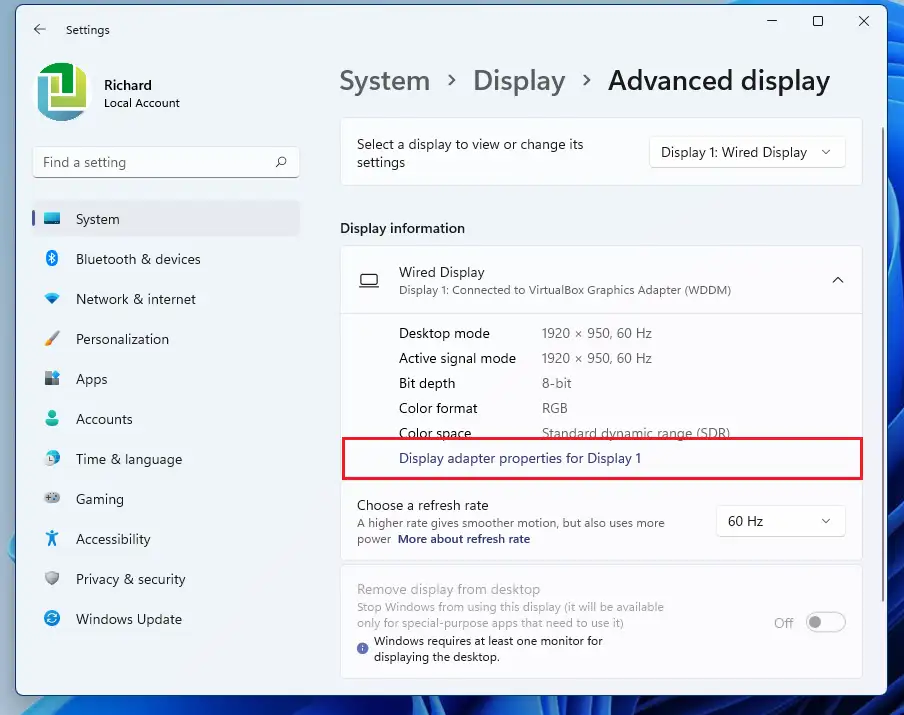Screen dimensions: 904x715
Task: Click the vertical scrollbar on right
Action: coord(883,363)
